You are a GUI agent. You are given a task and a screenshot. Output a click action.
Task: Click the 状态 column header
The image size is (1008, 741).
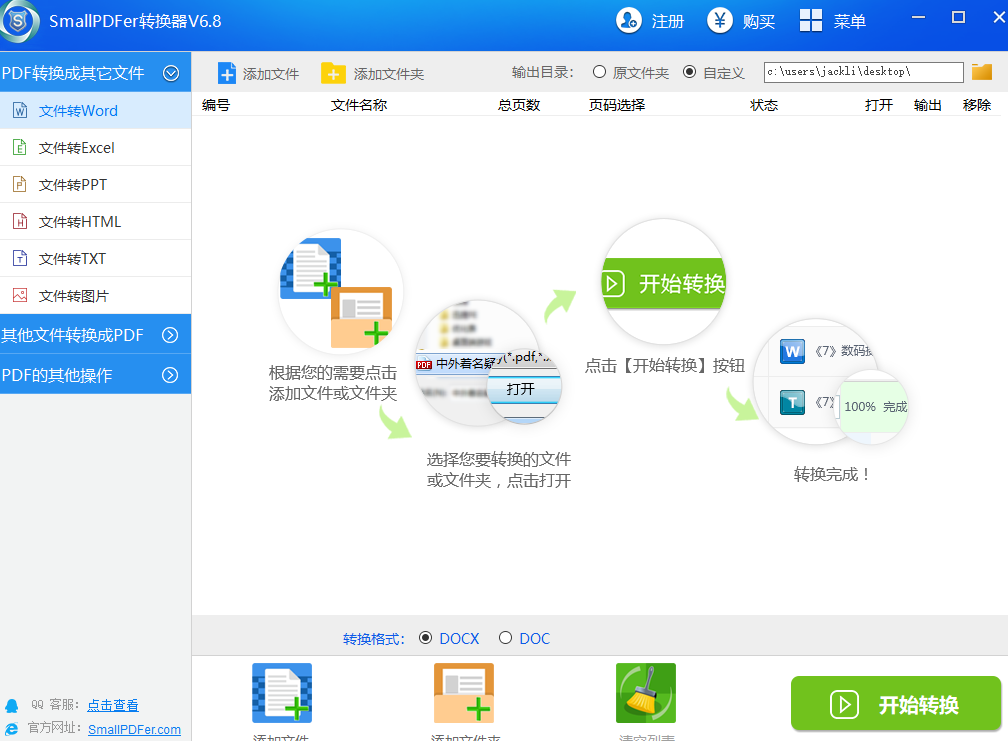(764, 105)
